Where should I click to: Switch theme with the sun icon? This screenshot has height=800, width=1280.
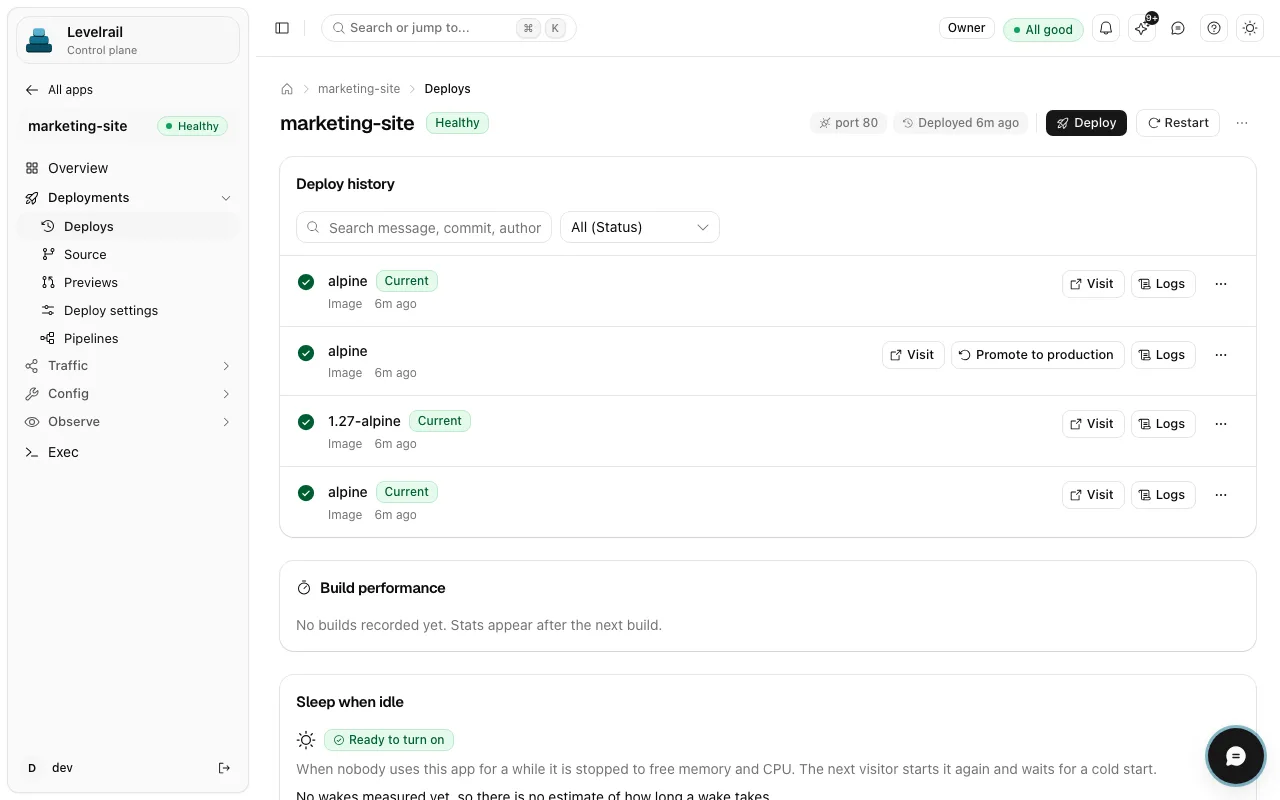pos(1250,28)
